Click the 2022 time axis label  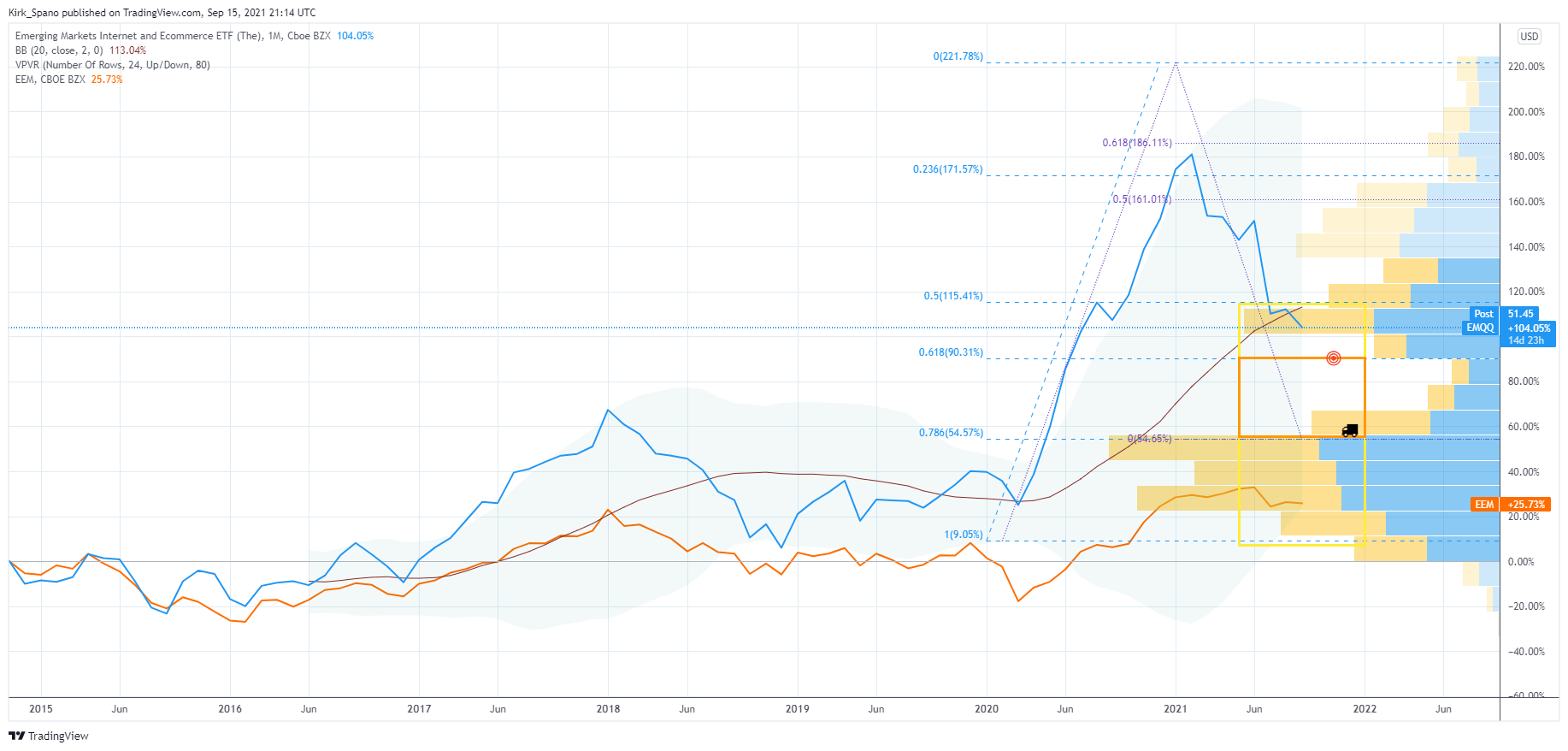(1365, 709)
